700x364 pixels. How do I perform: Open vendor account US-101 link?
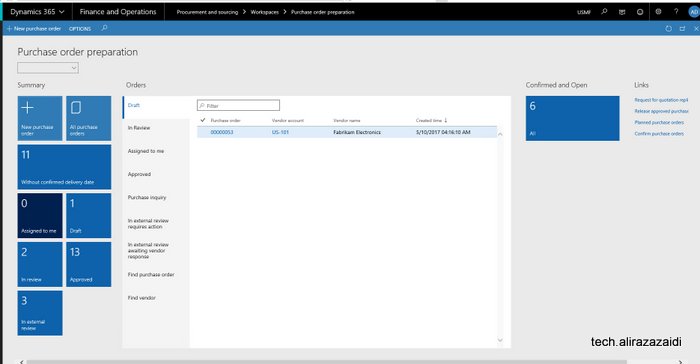click(280, 132)
